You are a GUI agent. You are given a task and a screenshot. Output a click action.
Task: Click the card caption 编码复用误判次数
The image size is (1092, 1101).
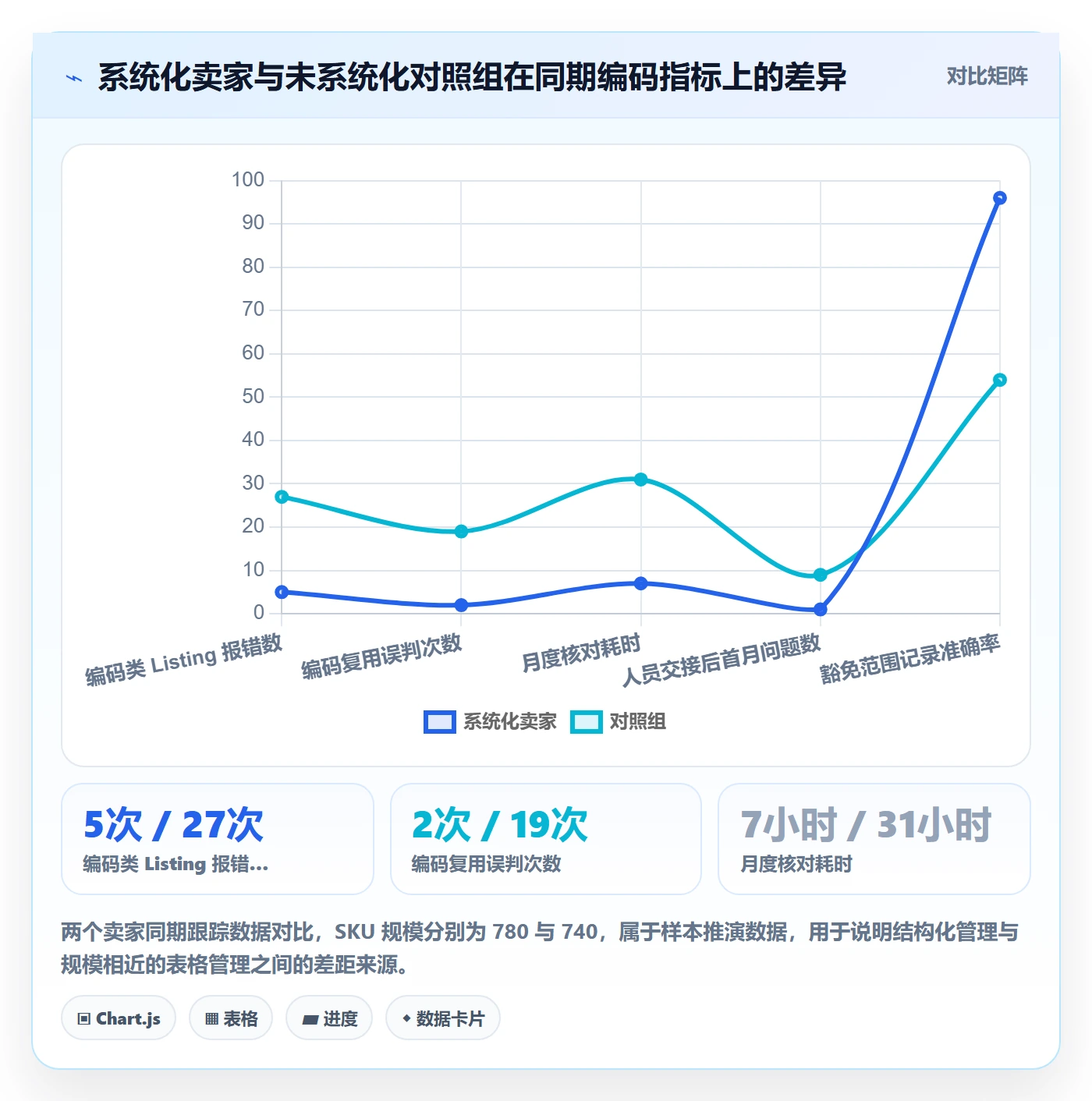486,864
